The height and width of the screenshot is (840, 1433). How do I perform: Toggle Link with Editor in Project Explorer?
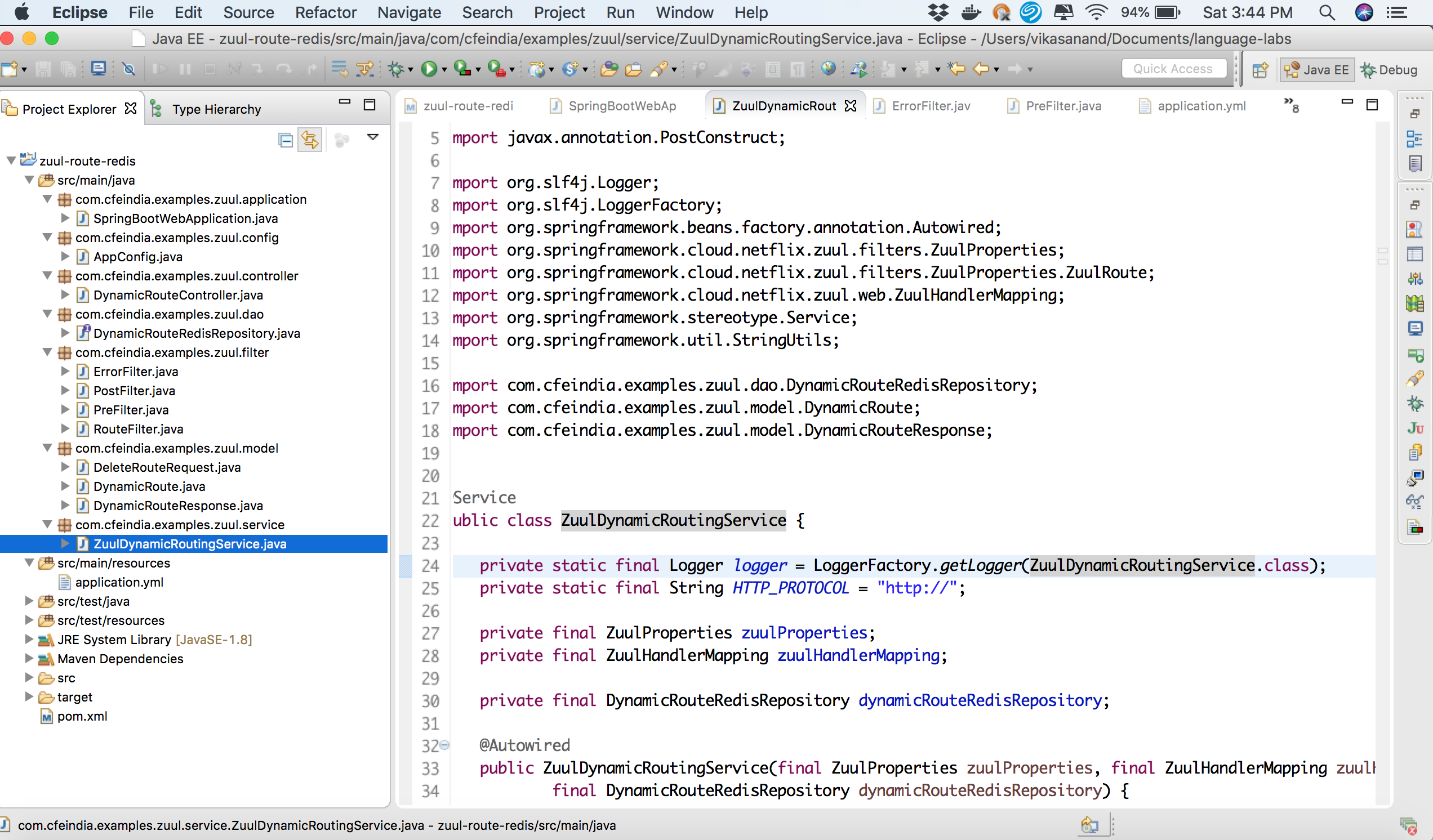click(x=310, y=140)
